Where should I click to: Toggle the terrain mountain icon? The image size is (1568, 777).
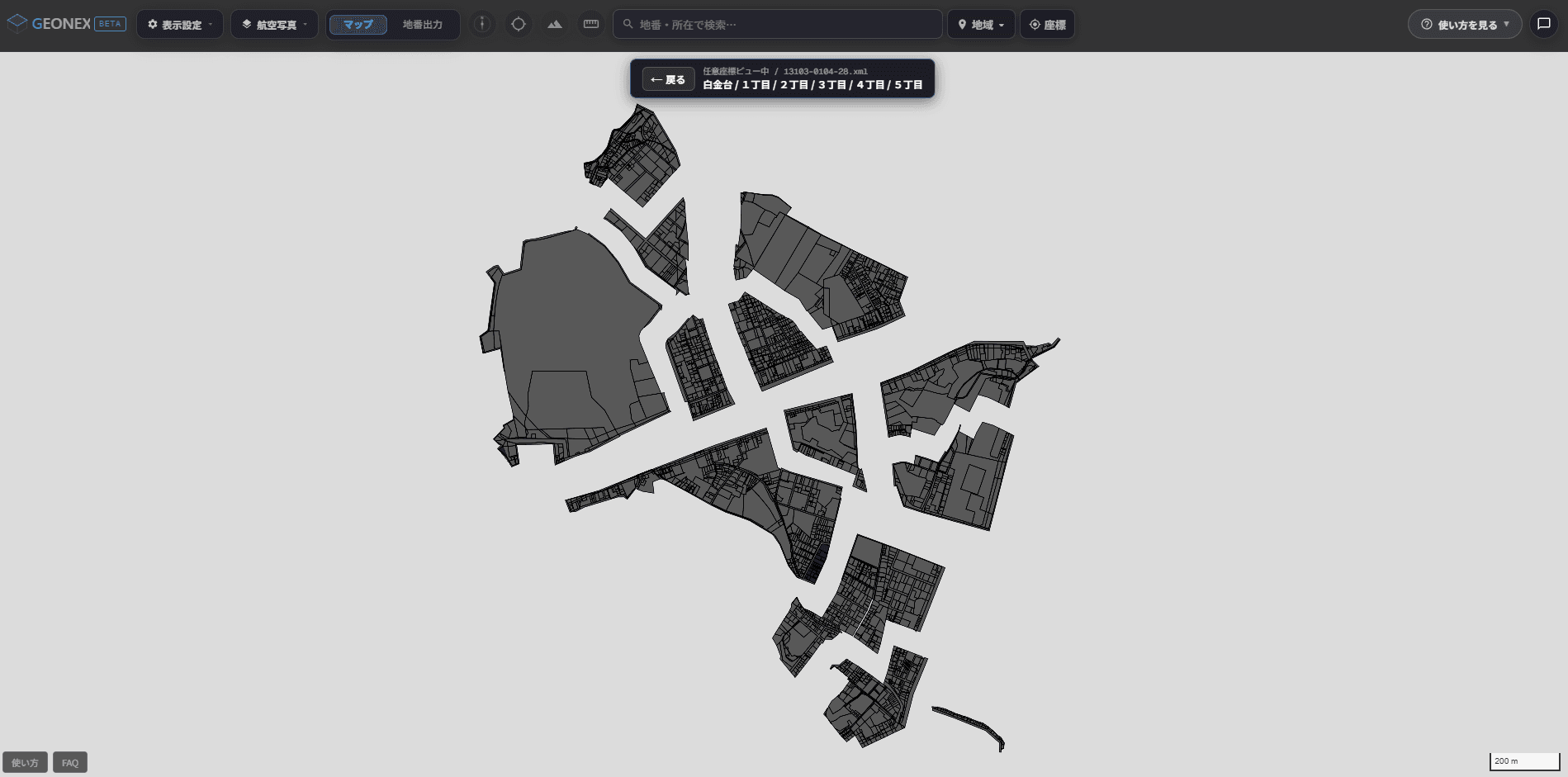point(555,24)
